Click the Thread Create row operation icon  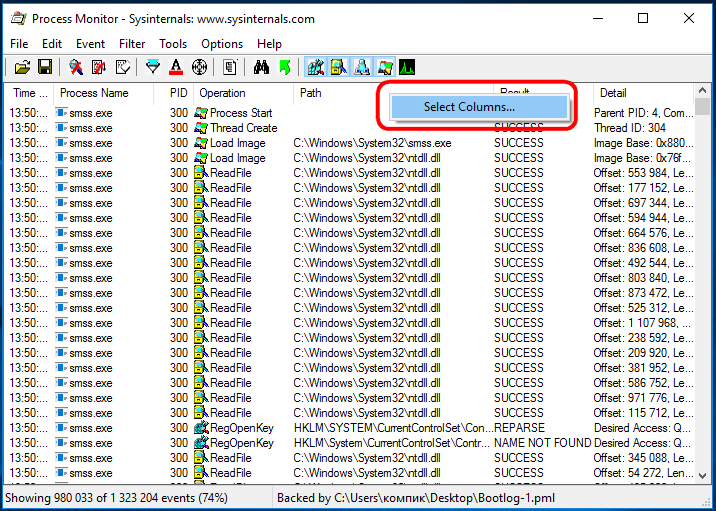(x=201, y=128)
